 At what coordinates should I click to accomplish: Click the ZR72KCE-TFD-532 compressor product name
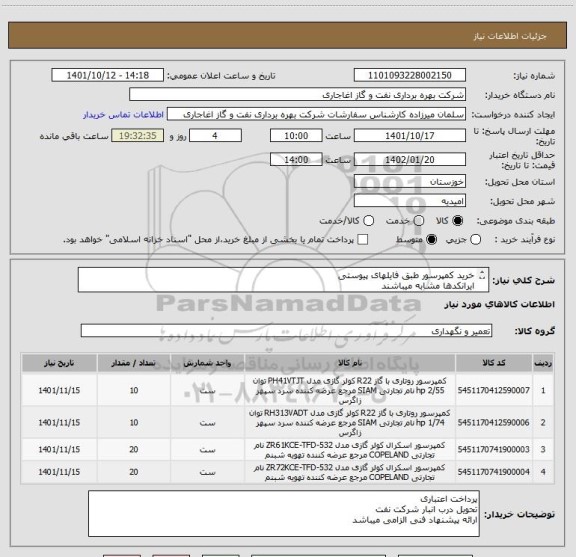350,472
